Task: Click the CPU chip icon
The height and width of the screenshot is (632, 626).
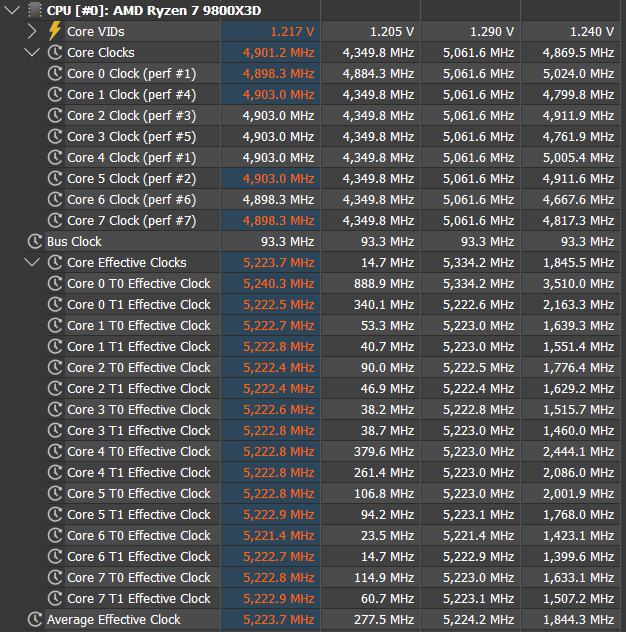Action: (x=35, y=10)
